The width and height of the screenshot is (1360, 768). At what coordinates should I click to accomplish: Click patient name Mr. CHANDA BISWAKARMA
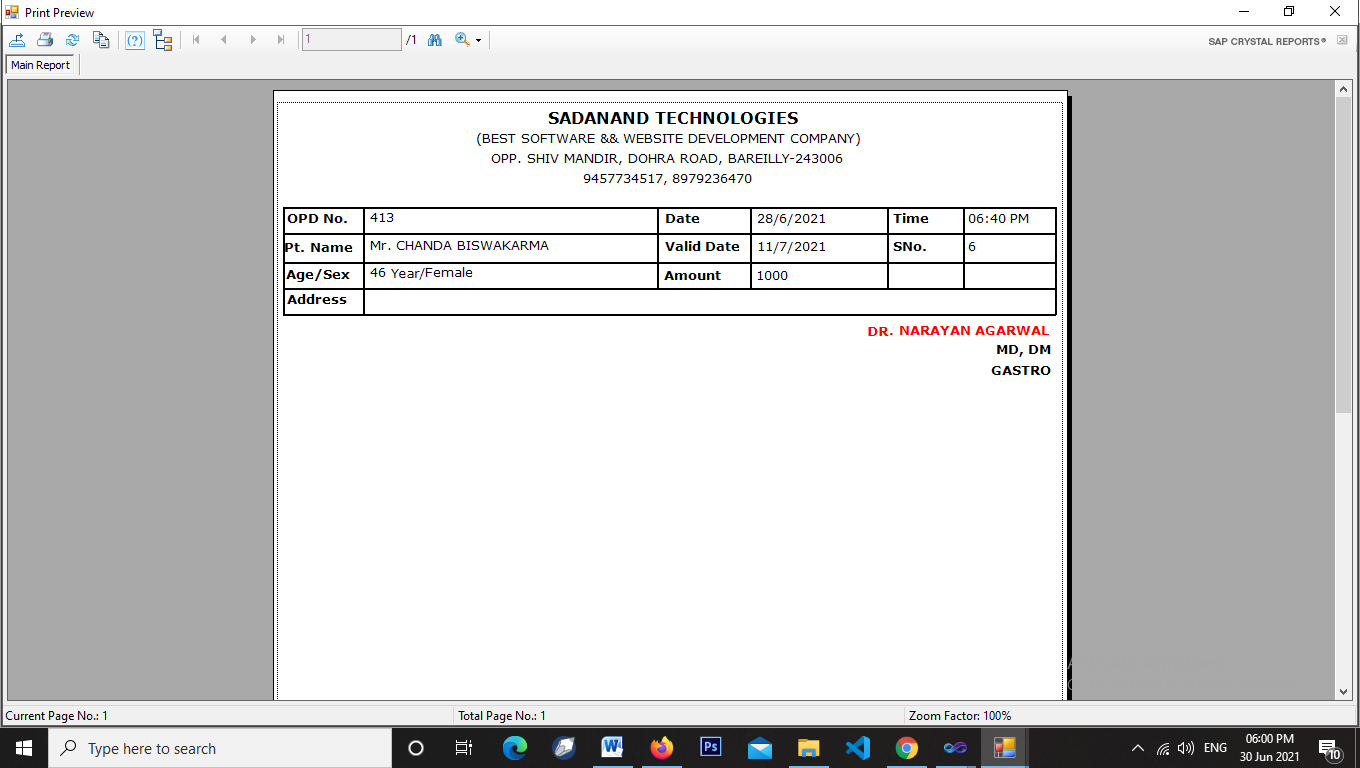459,245
